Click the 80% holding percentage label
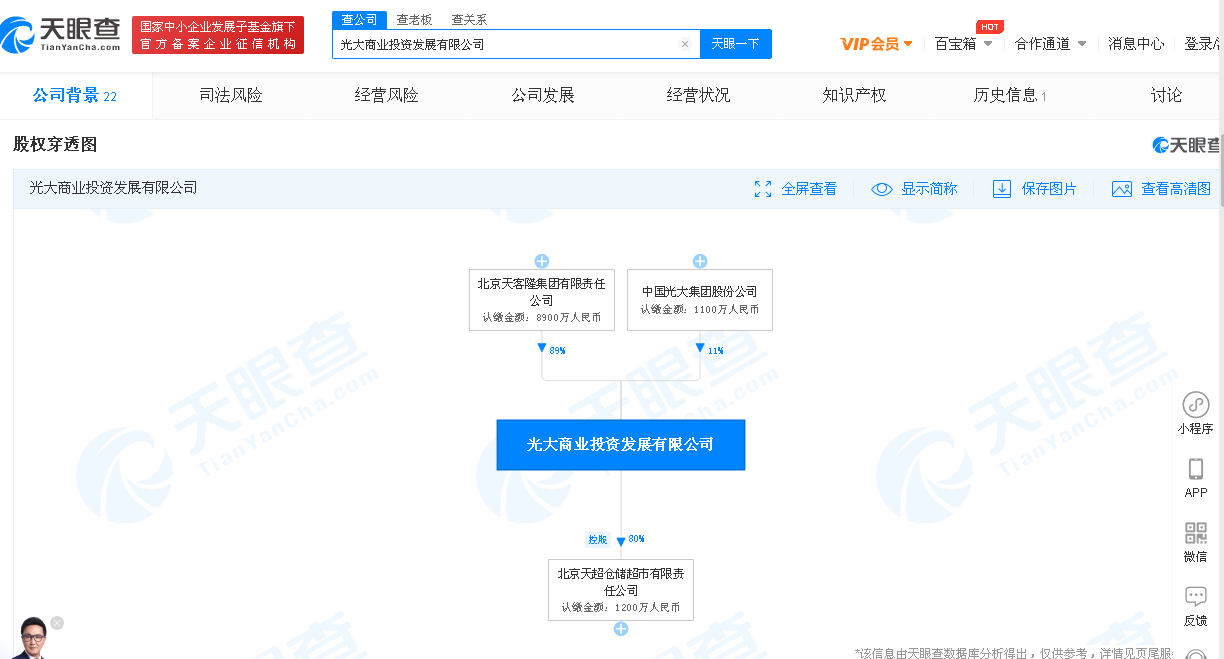The width and height of the screenshot is (1224, 659). coord(636,539)
